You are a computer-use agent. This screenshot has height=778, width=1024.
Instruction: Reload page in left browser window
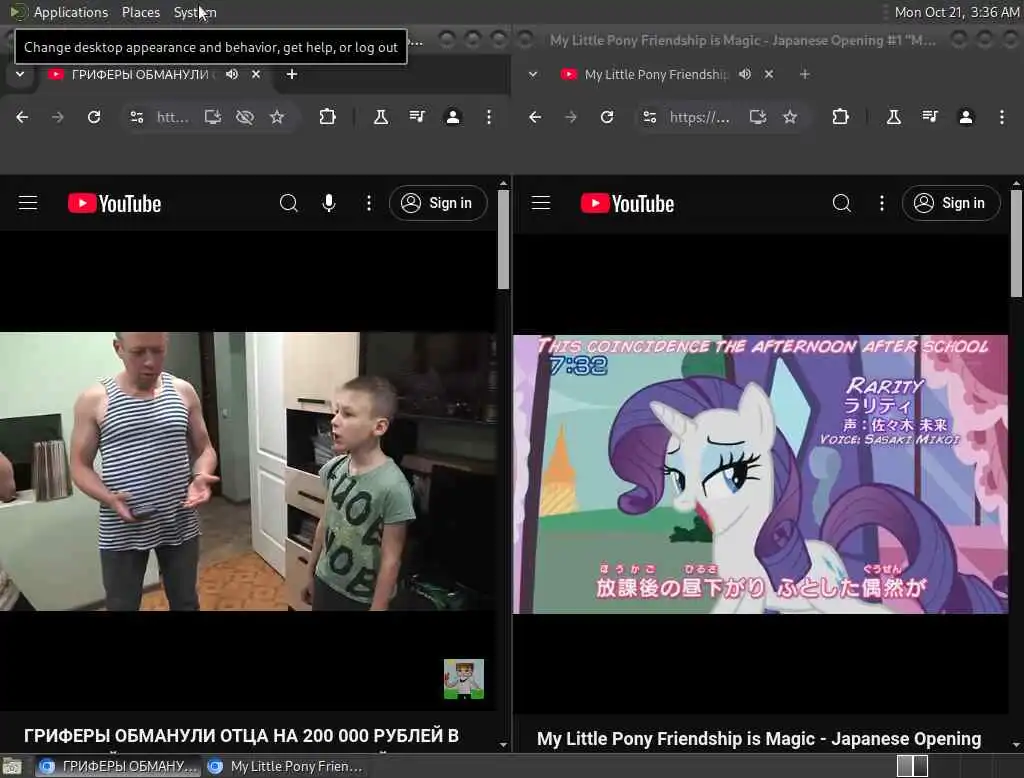94,117
